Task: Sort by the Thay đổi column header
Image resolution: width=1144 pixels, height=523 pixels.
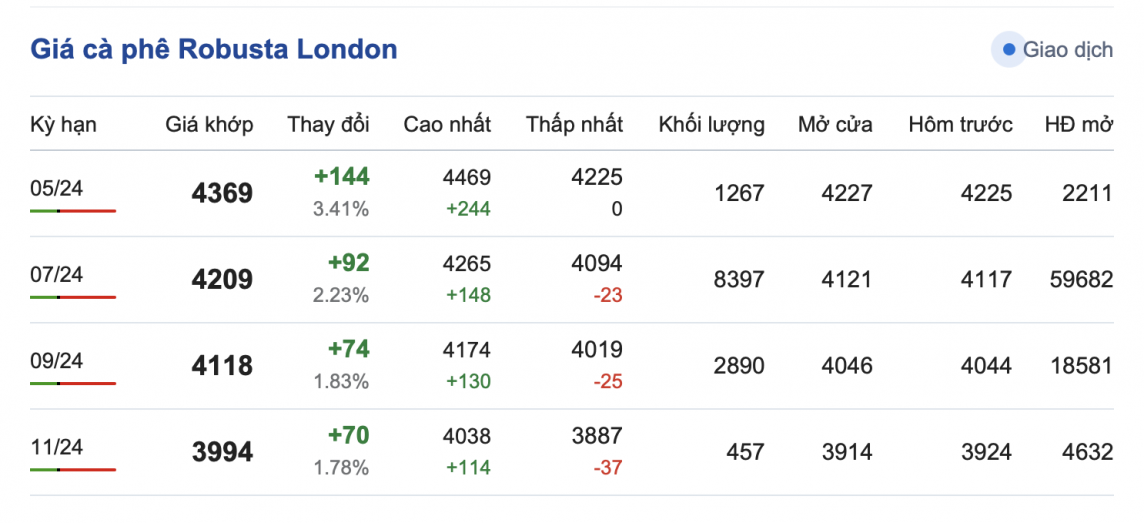Action: click(x=328, y=125)
